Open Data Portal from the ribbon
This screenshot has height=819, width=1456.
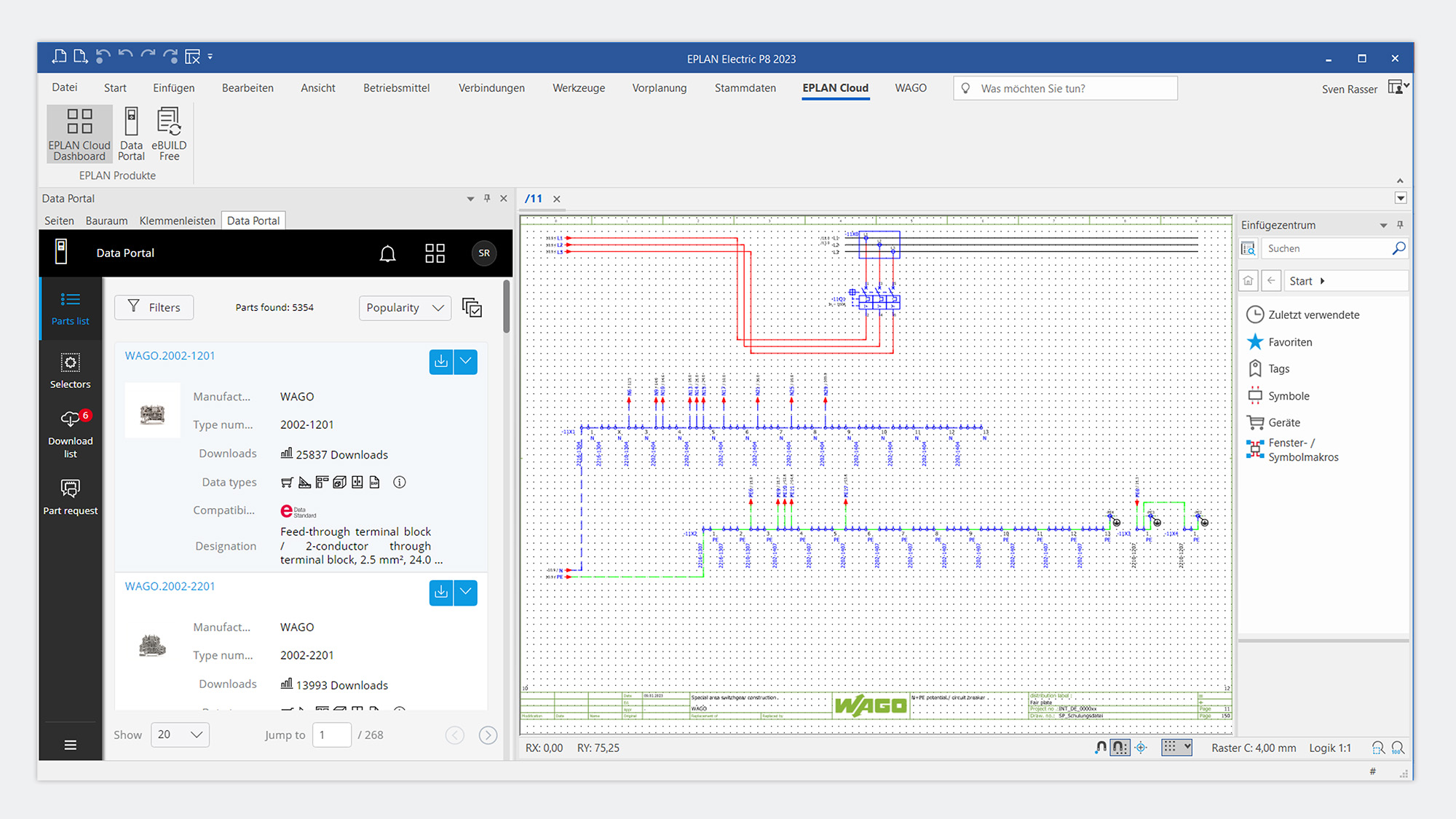click(131, 134)
